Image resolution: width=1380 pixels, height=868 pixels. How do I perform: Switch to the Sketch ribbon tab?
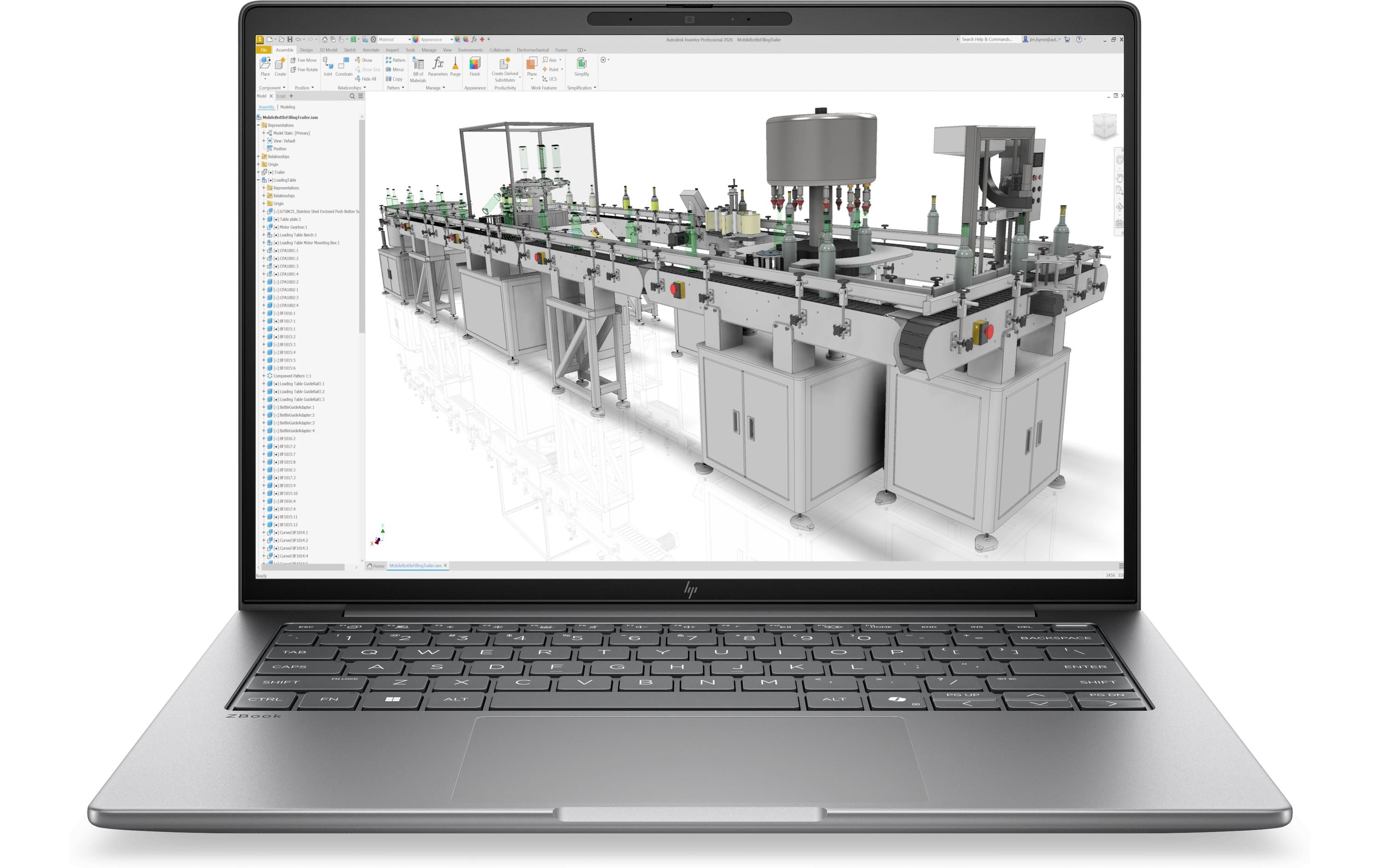coord(350,50)
